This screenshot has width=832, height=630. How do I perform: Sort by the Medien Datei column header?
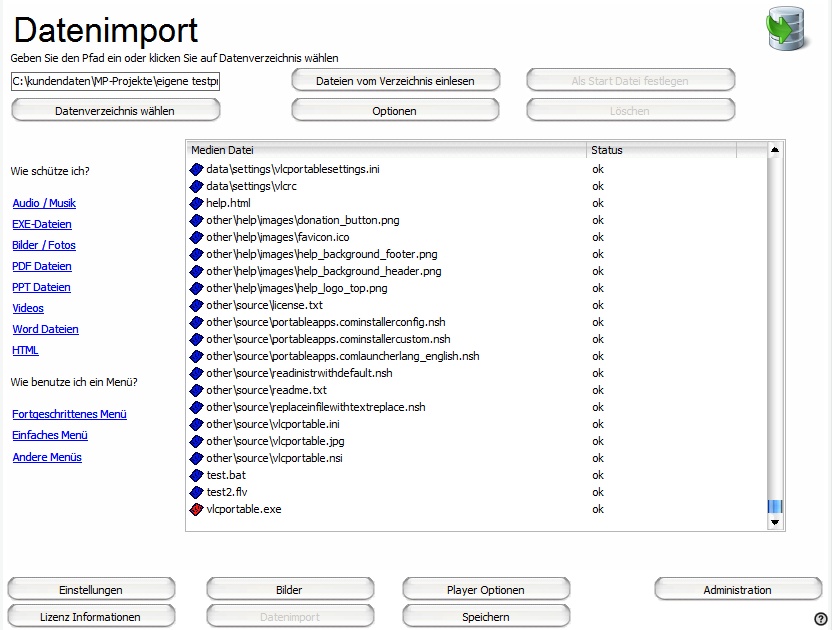[386, 150]
